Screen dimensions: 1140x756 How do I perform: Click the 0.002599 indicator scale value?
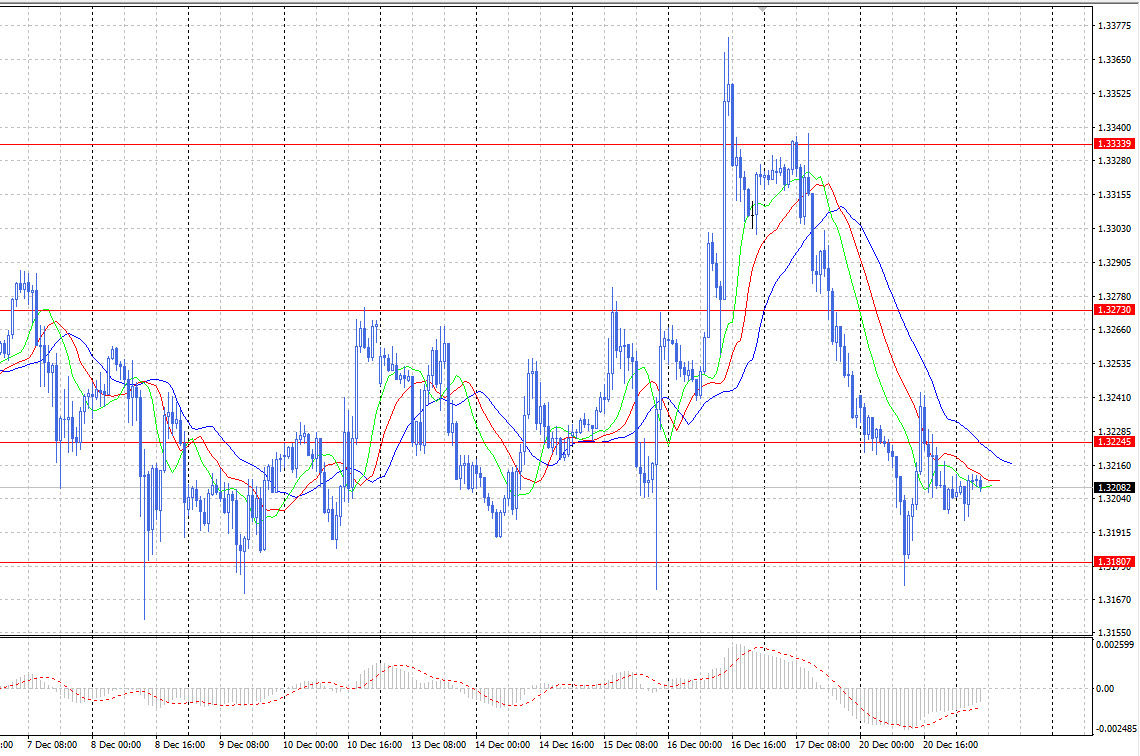pos(1115,645)
